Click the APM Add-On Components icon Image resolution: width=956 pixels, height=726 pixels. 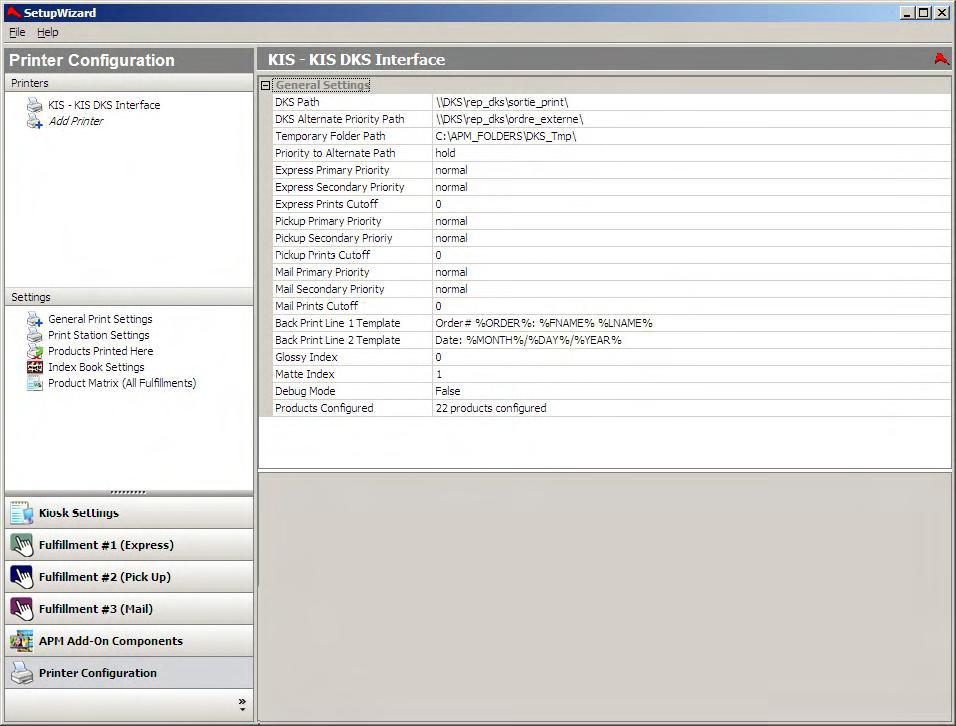click(x=21, y=641)
